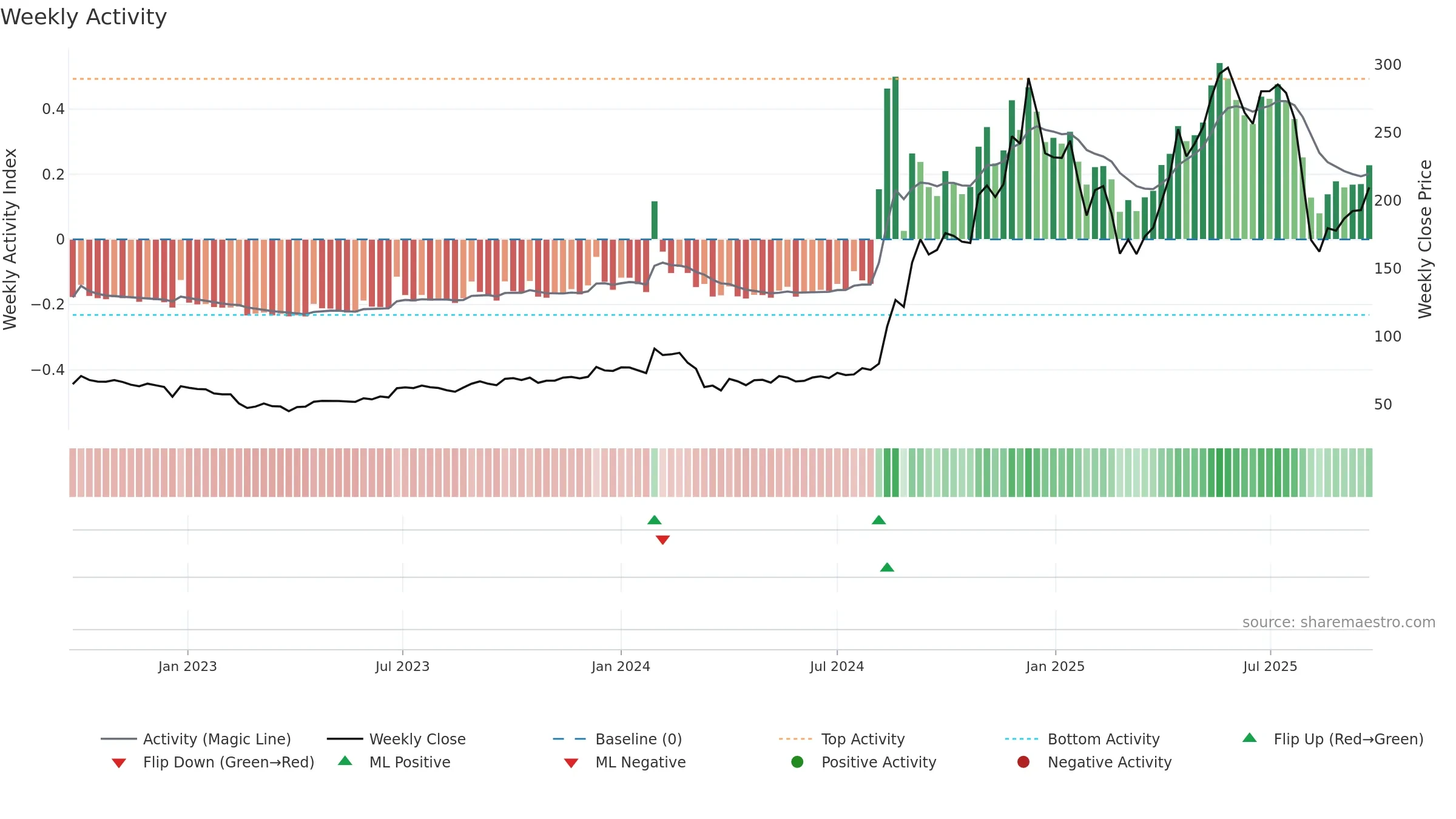Click the ML Positive triangle marker after Jul 2024
This screenshot has height=819, width=1456.
click(x=887, y=567)
